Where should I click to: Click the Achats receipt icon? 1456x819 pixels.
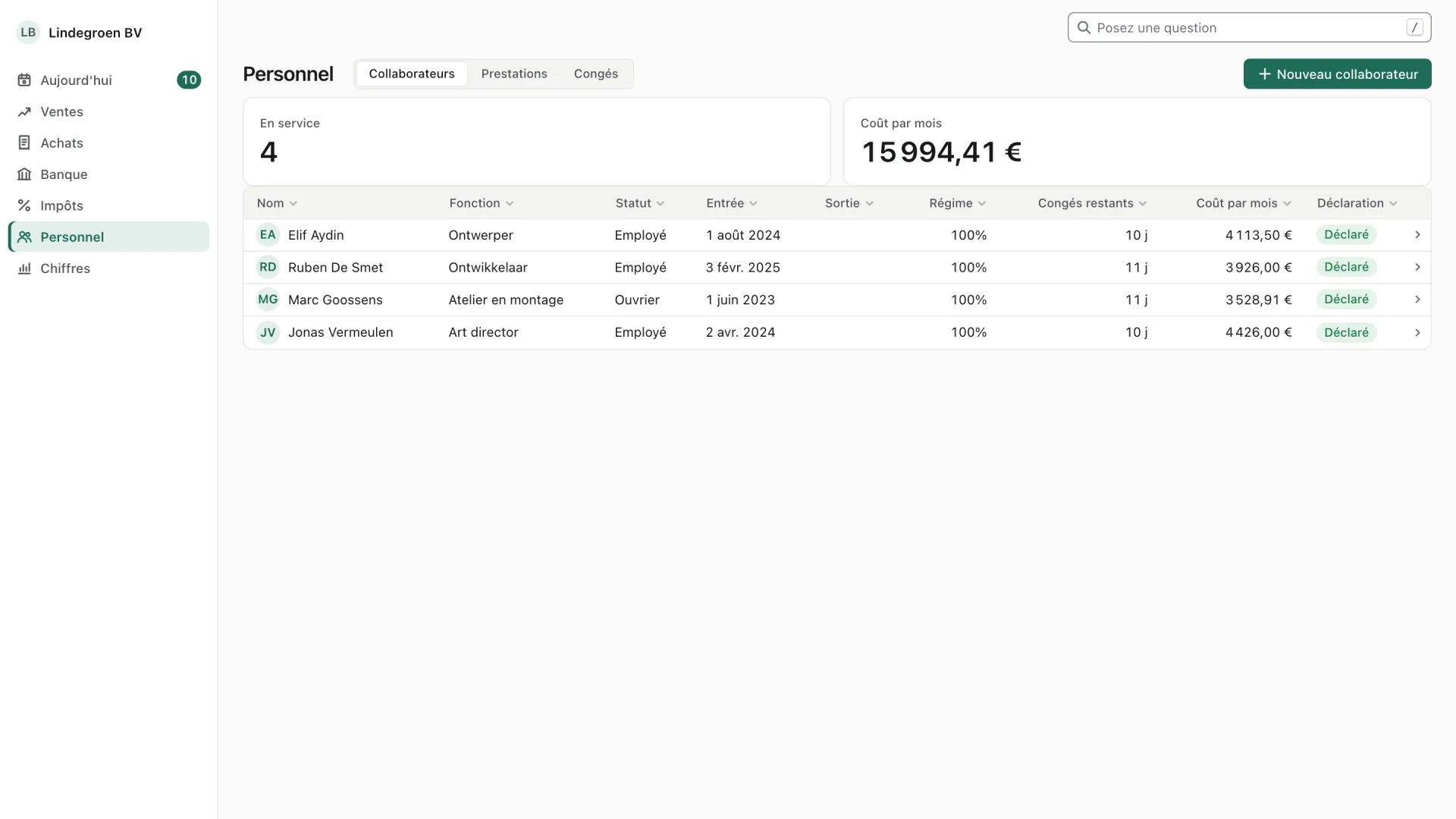click(24, 143)
